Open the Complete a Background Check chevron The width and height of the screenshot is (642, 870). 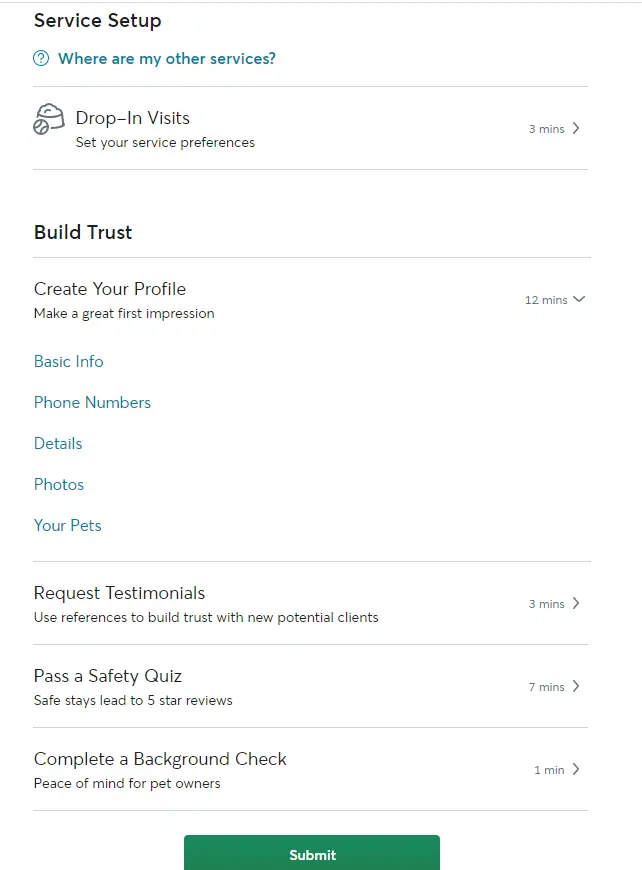tap(576, 769)
